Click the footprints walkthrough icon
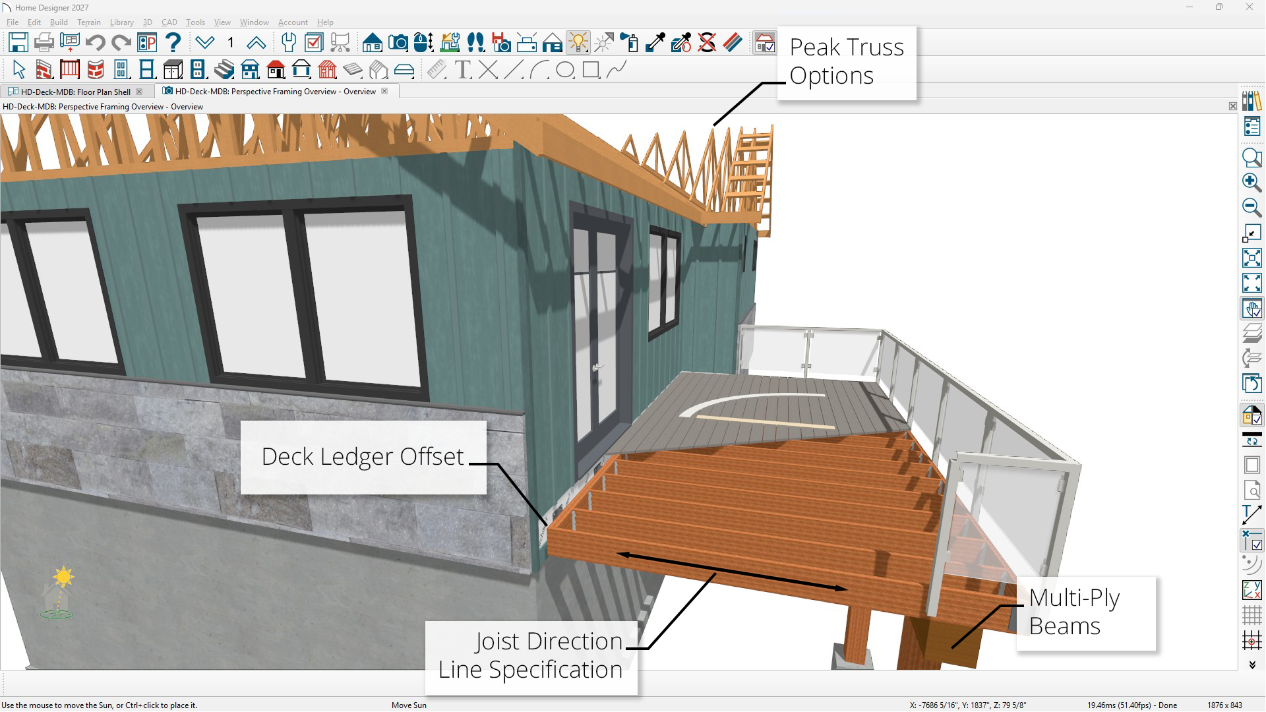 point(476,42)
